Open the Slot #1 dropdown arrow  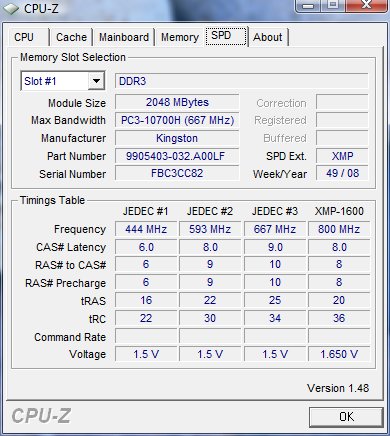tap(96, 81)
